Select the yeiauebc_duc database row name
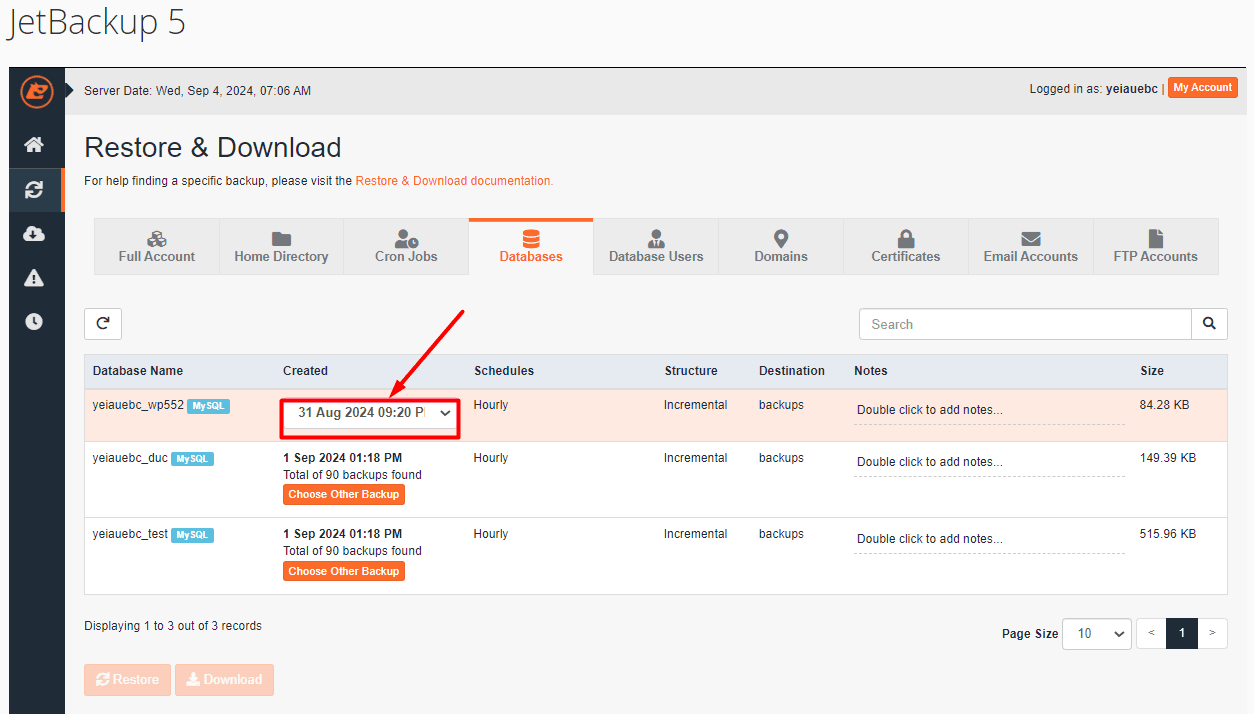The width and height of the screenshot is (1254, 714). (130, 458)
